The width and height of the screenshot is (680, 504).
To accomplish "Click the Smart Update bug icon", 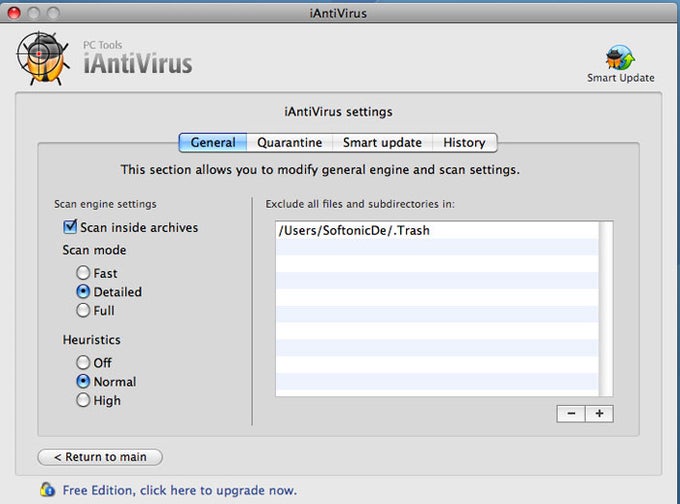I will coord(620,58).
